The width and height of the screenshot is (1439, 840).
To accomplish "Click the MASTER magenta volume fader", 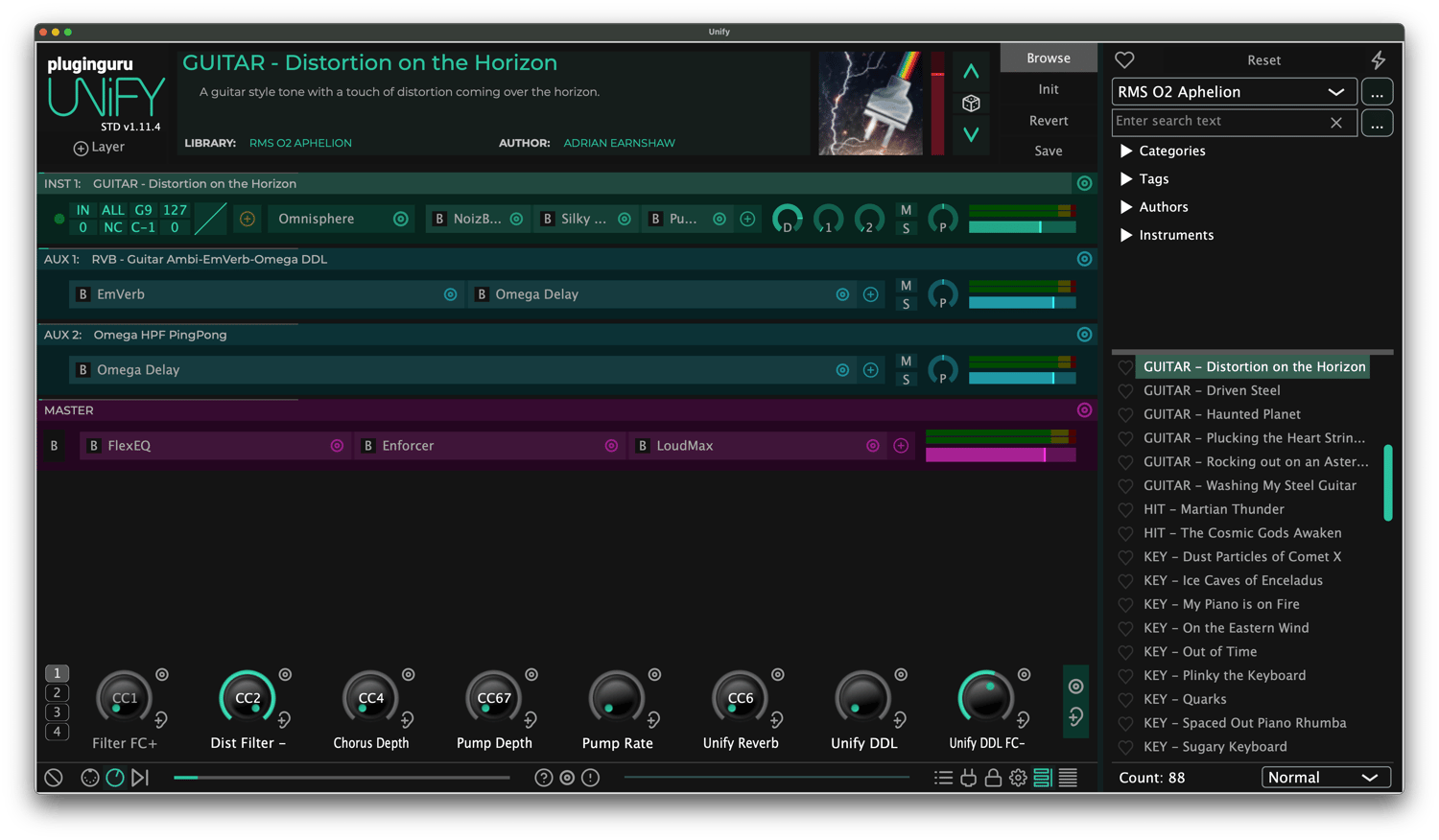I will pos(1000,455).
